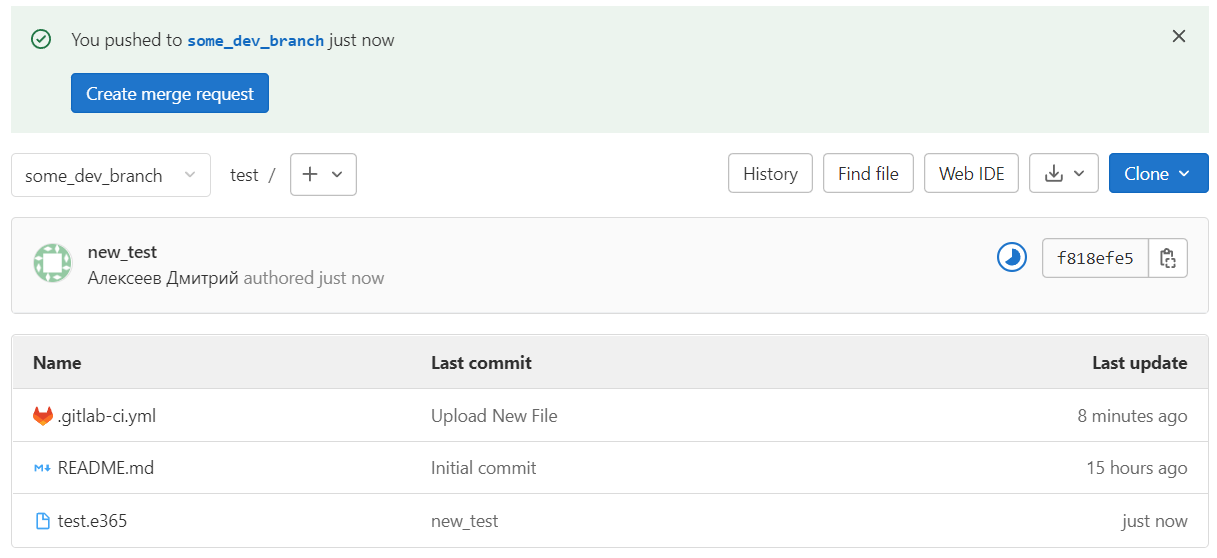Click the Find file button
The image size is (1217, 558).
(868, 174)
